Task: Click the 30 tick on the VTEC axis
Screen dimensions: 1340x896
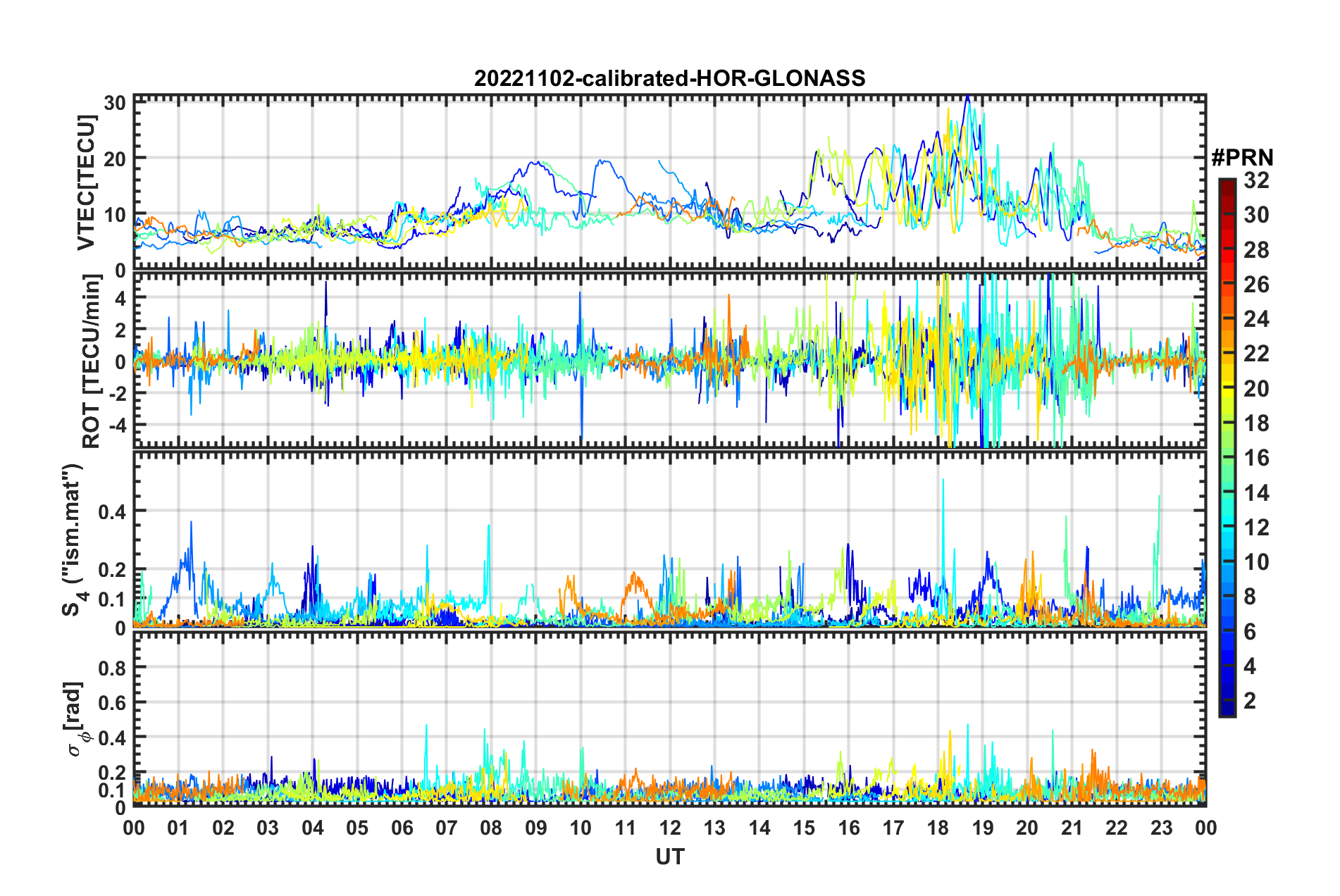Action: [x=114, y=103]
